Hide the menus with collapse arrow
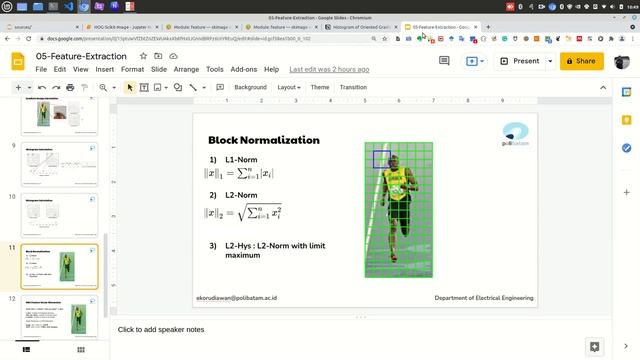 click(x=603, y=87)
